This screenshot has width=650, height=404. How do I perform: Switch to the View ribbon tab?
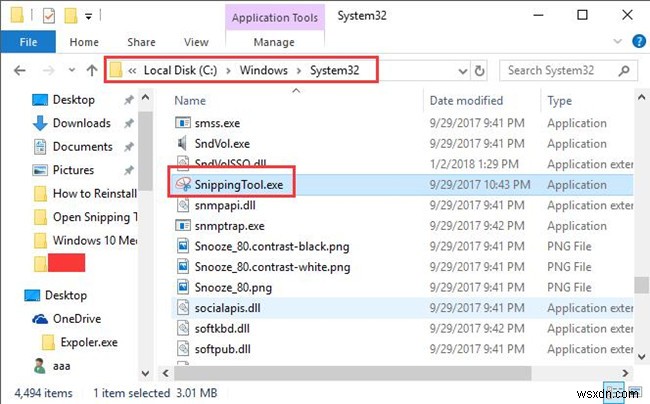pyautogui.click(x=196, y=42)
